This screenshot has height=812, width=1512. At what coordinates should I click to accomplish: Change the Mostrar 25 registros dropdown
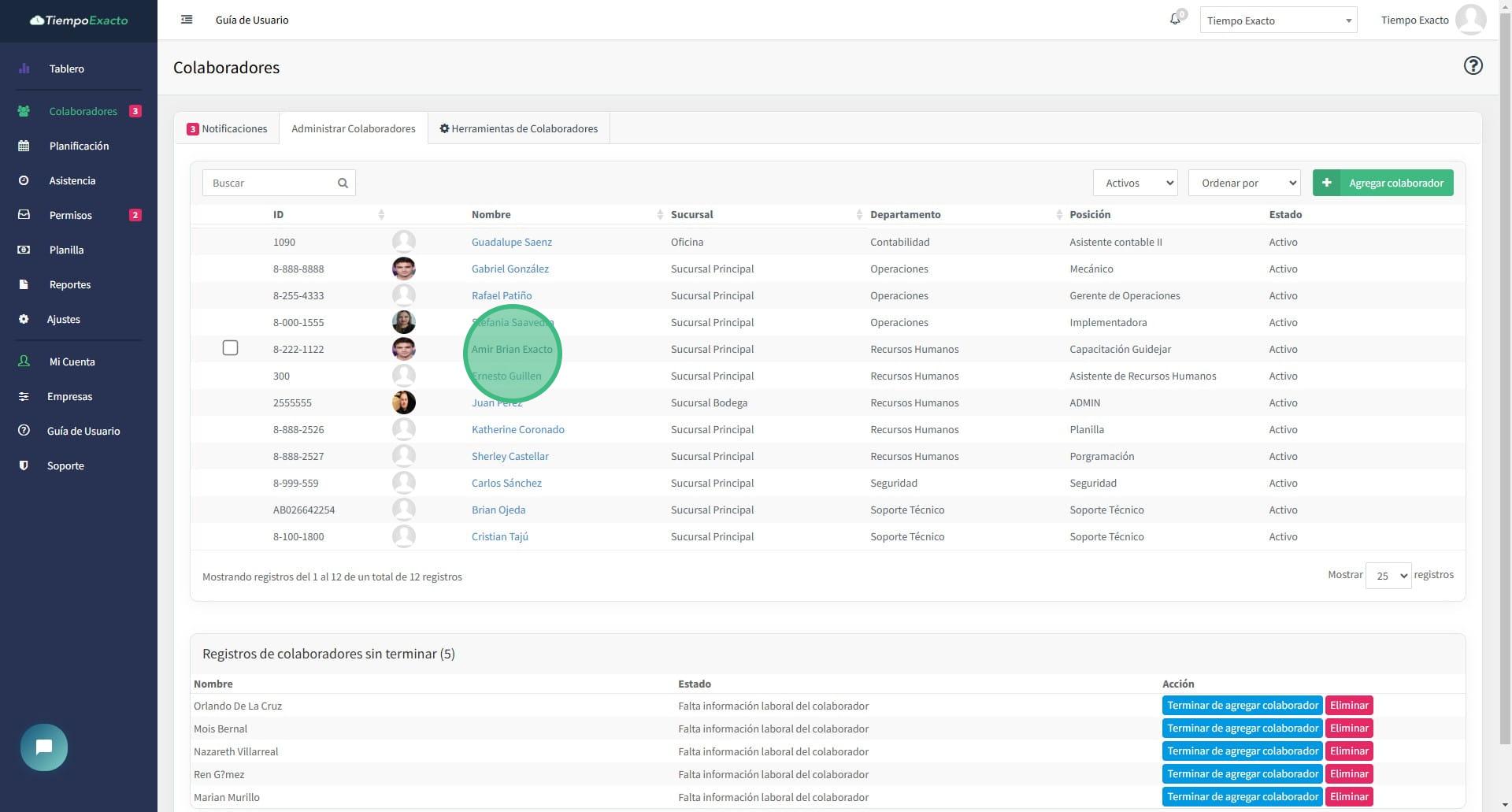tap(1388, 576)
